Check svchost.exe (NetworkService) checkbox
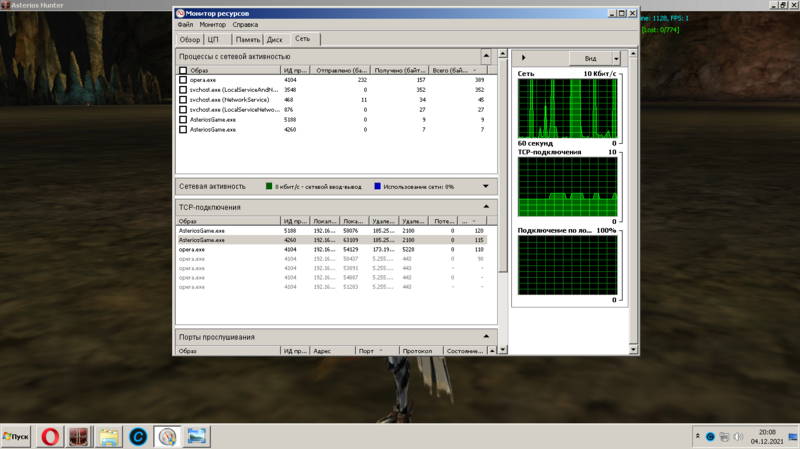Viewport: 800px width, 449px height. pos(183,100)
